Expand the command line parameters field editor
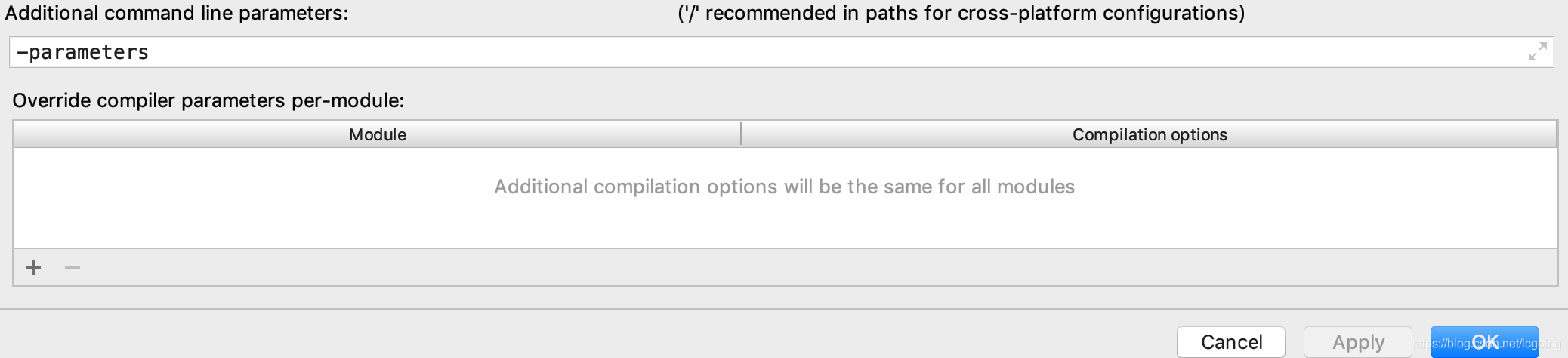Screen dimensions: 1568x358 (x=1537, y=52)
